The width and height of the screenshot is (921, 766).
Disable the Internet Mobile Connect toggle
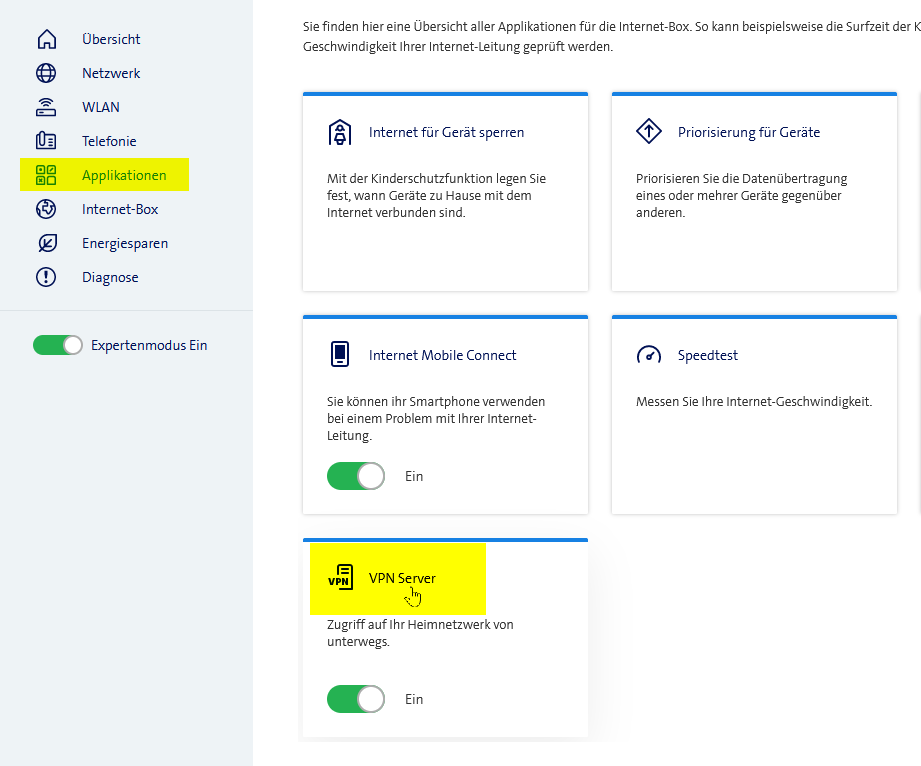355,476
